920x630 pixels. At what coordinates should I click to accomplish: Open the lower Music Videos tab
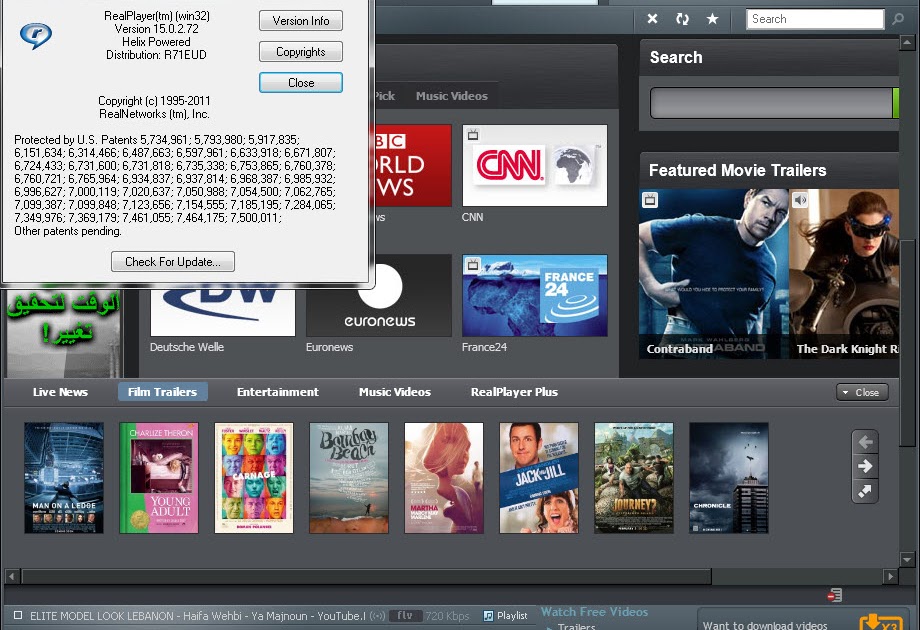395,392
